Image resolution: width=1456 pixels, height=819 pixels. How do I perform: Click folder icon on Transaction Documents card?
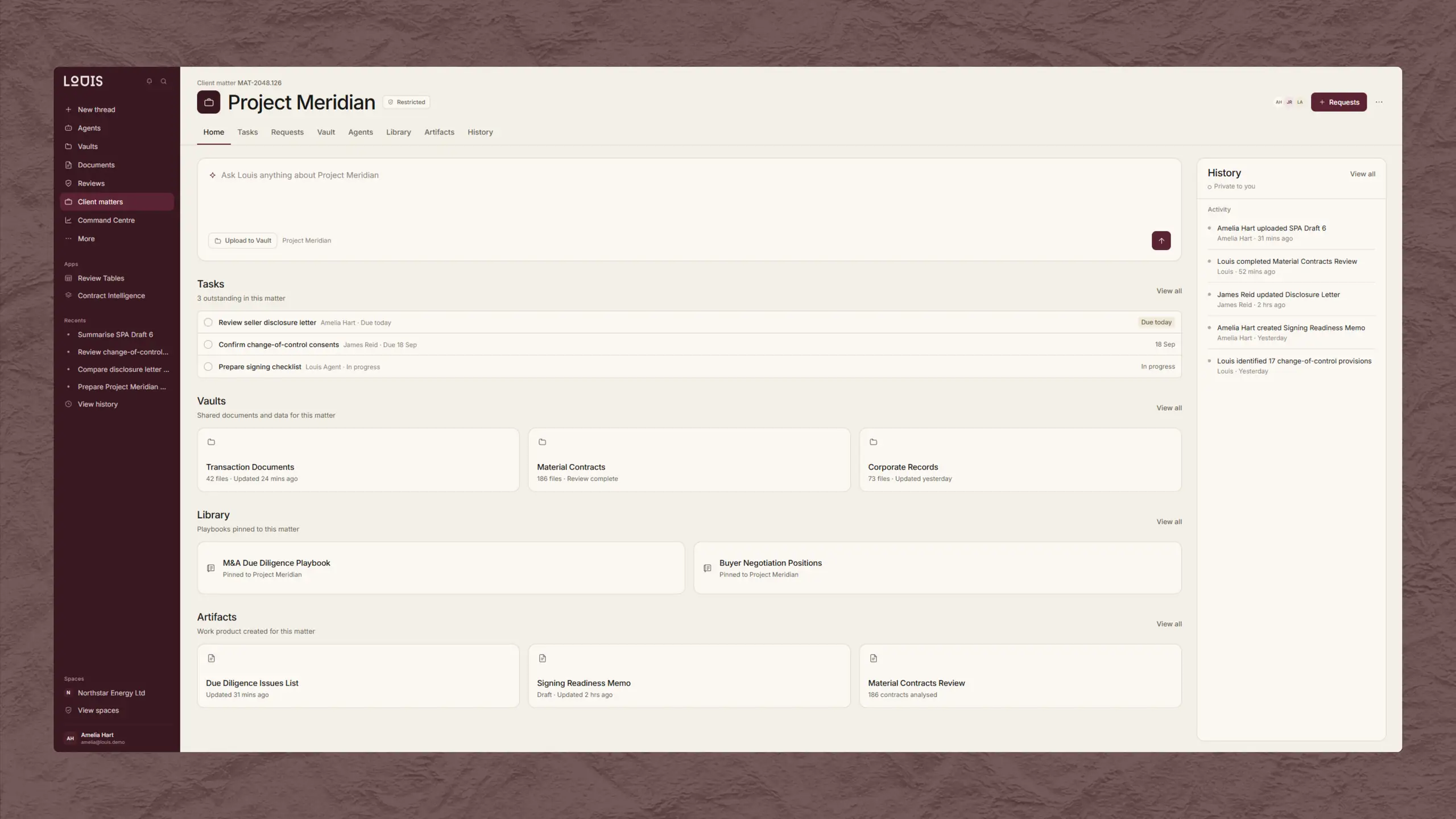pos(211,442)
